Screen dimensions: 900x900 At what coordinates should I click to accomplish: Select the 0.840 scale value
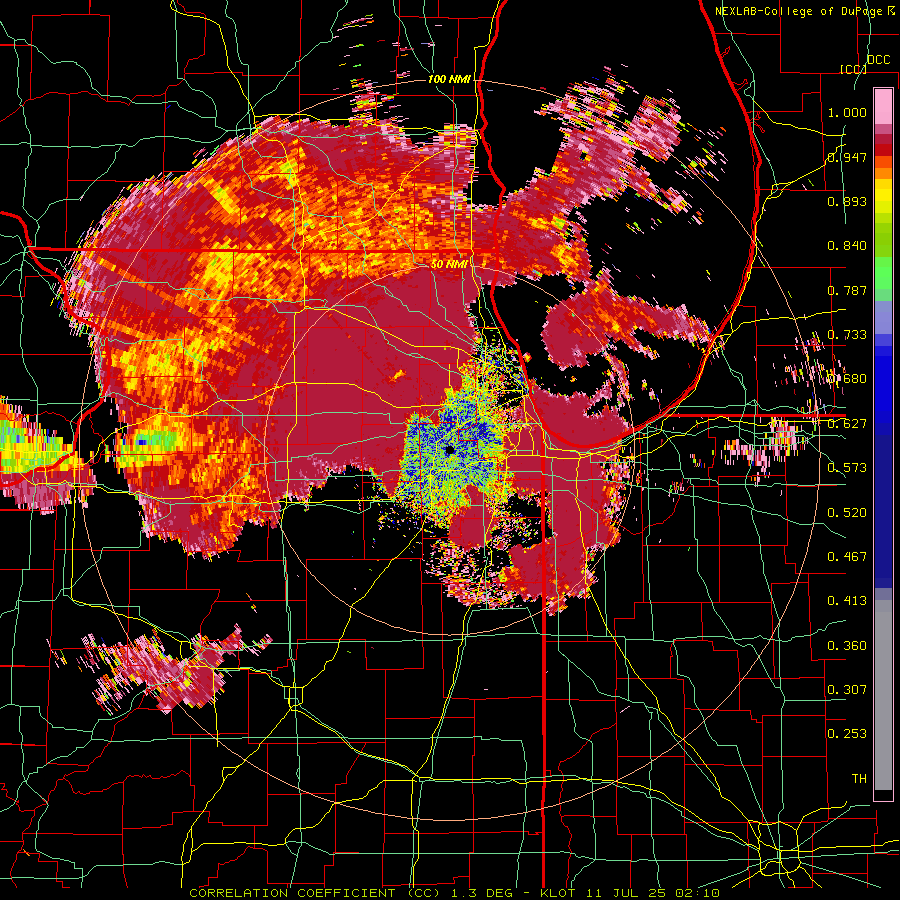tap(847, 246)
